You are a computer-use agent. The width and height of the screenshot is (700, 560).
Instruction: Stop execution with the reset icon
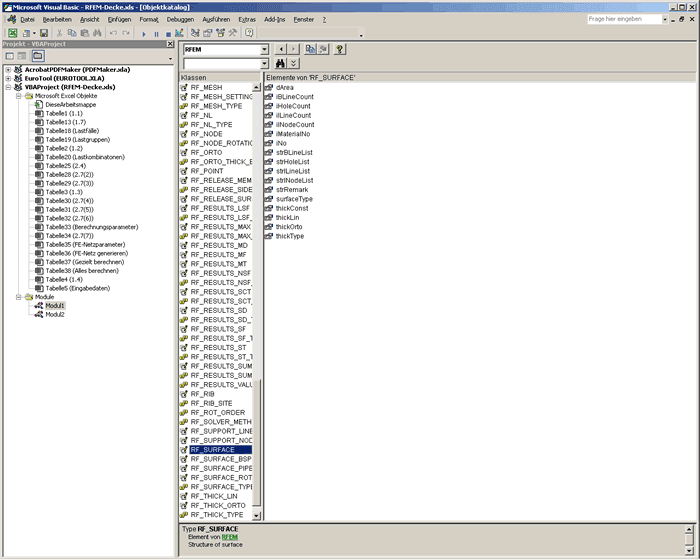(168, 33)
